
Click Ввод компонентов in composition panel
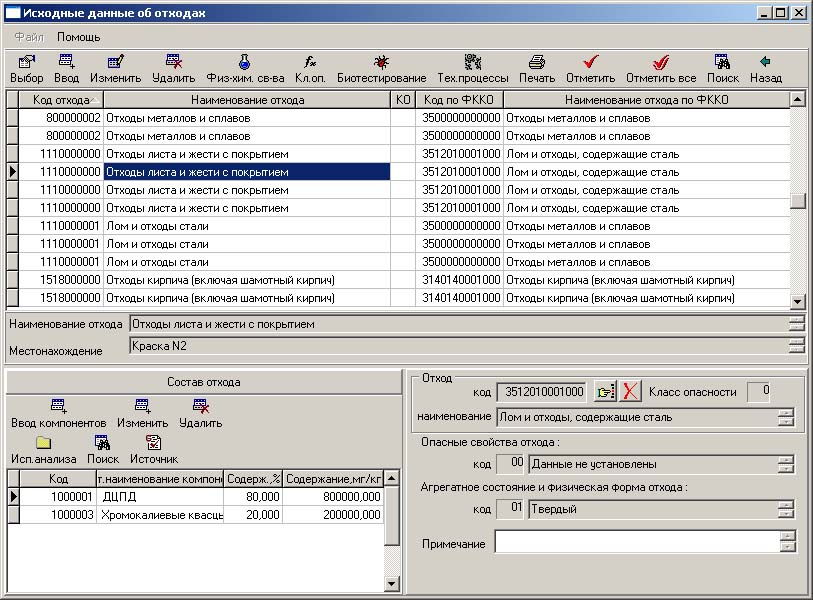[x=58, y=414]
